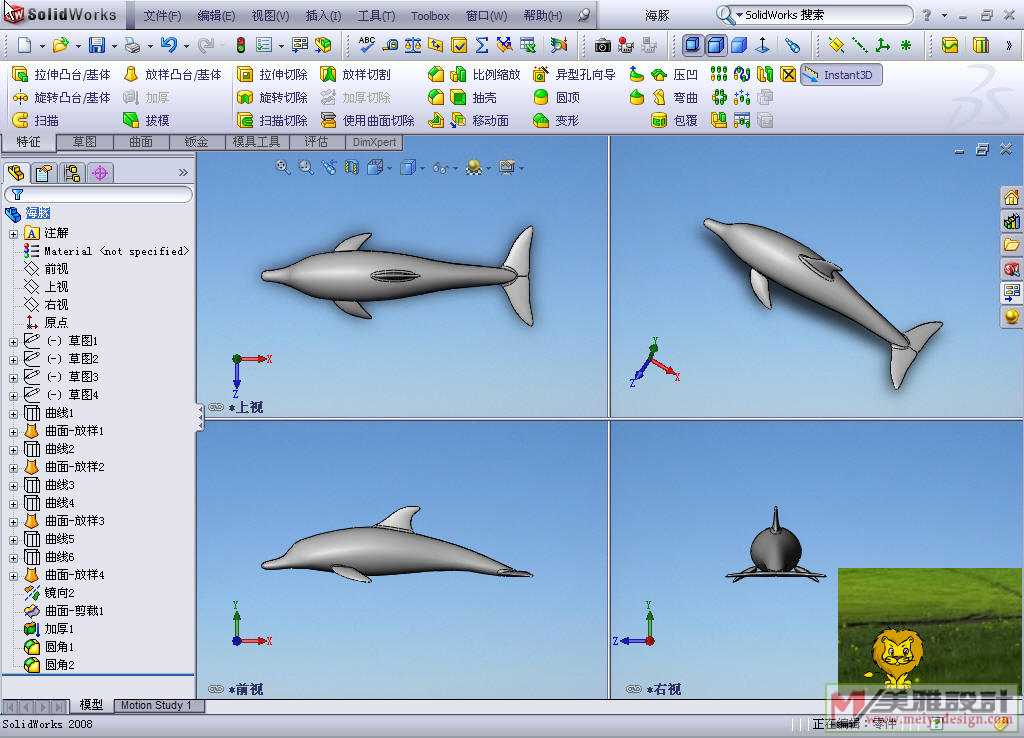1024x738 pixels.
Task: Select the 圆顶 dome tool
Action: (x=556, y=97)
